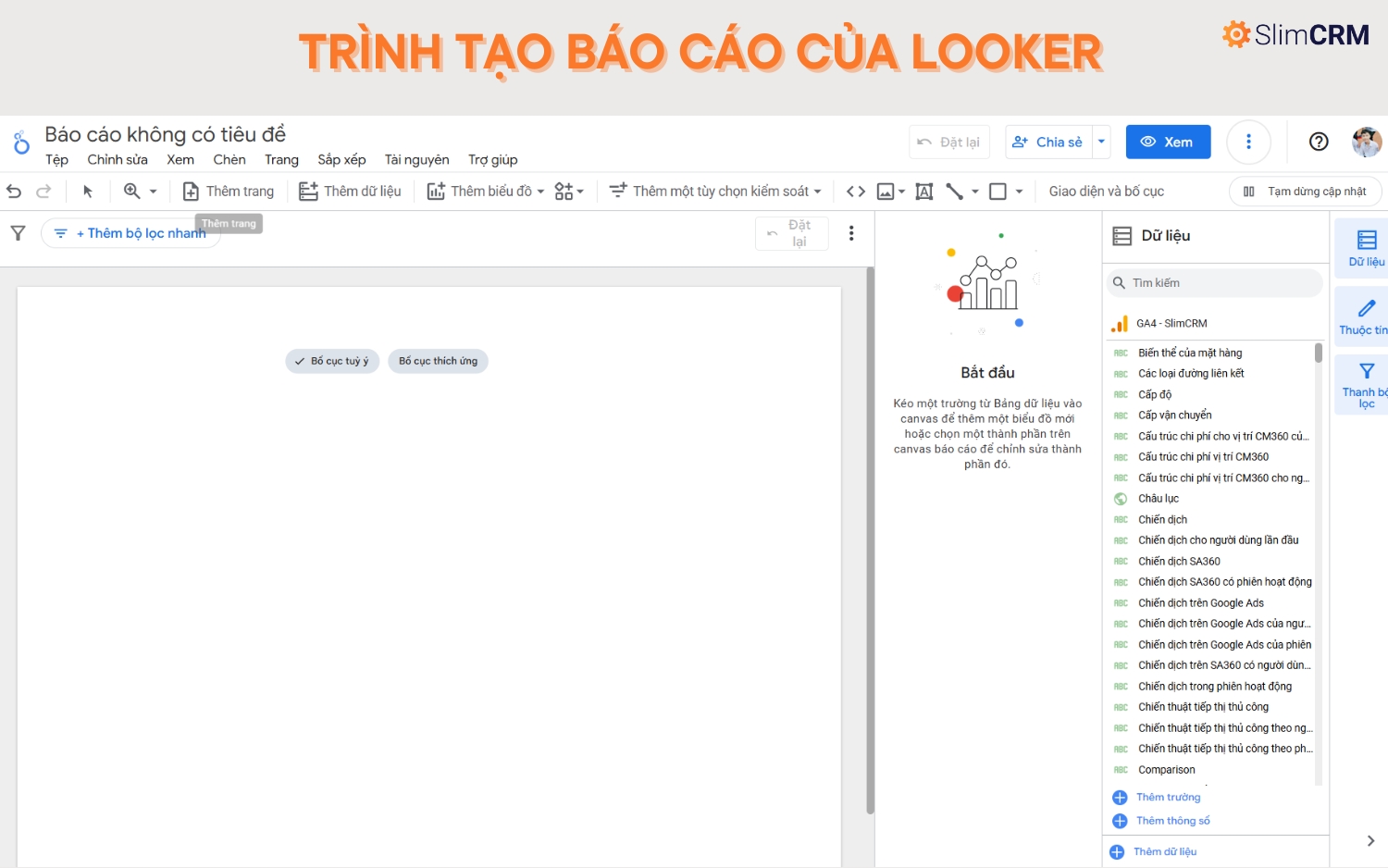Toggle Tạm dừng cập nhật button
This screenshot has height=868, width=1388.
coord(1306,192)
